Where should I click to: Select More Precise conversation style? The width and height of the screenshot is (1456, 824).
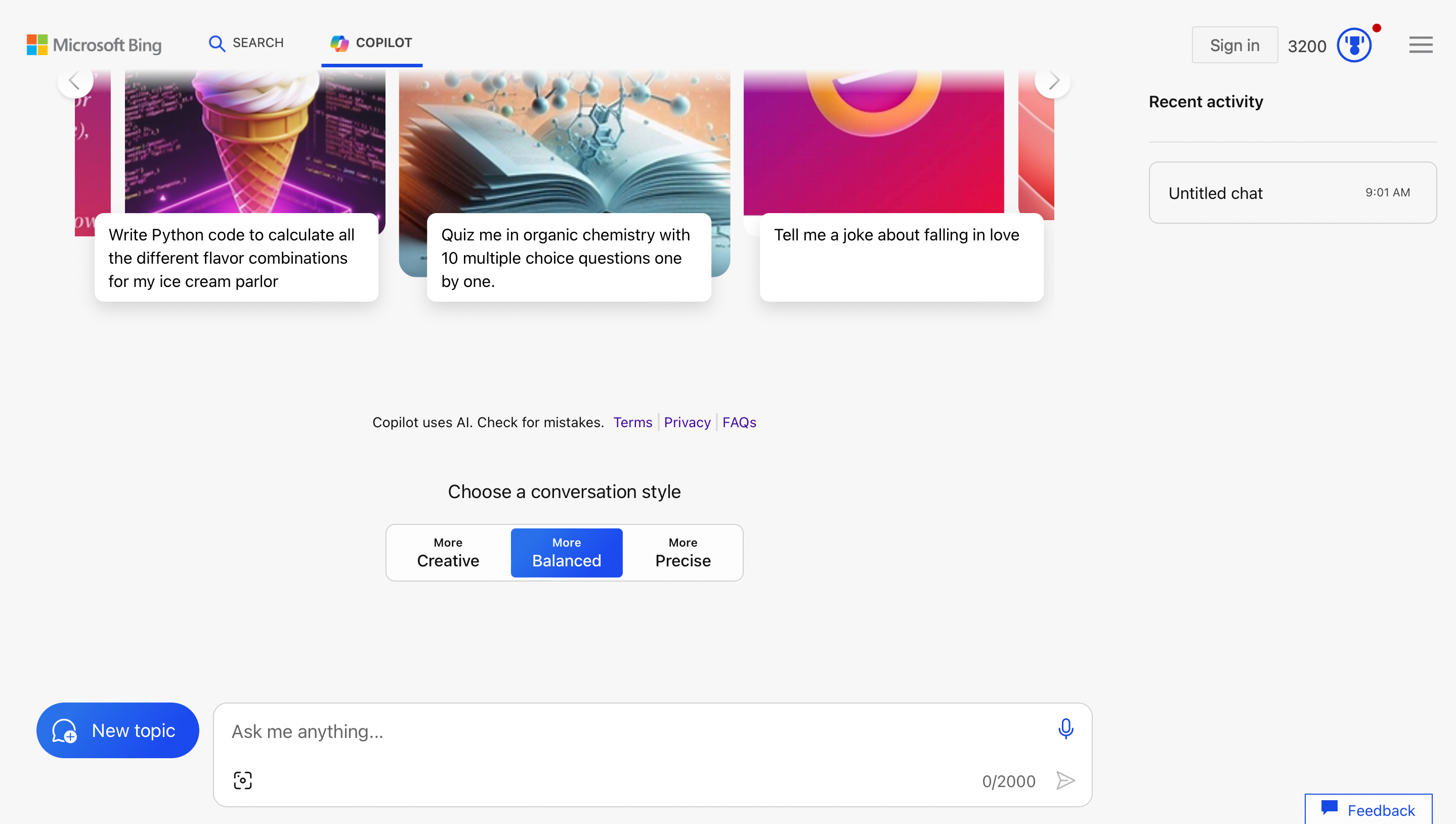pos(683,552)
